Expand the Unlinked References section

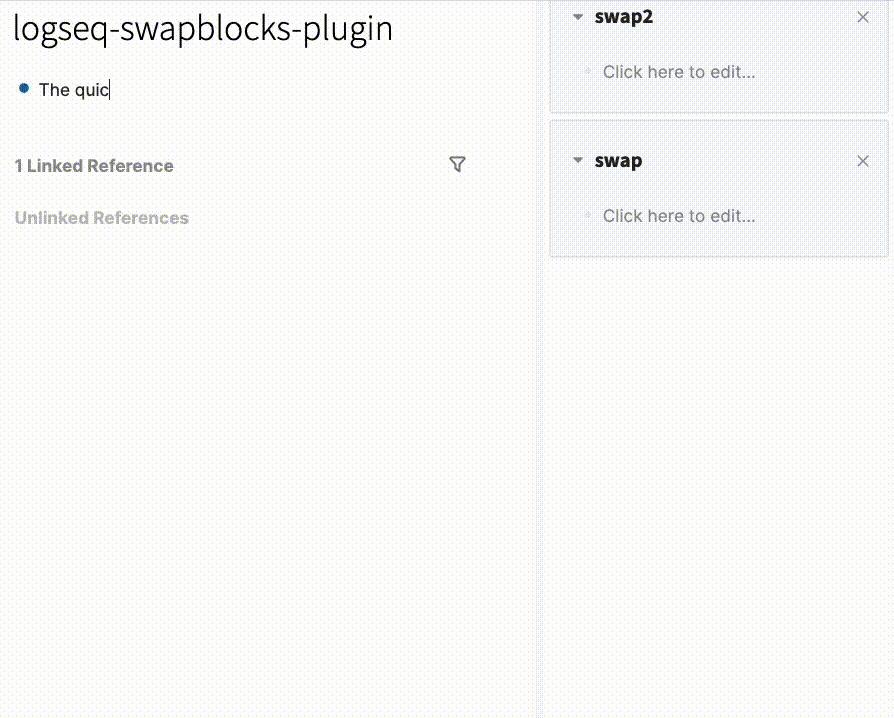click(102, 218)
